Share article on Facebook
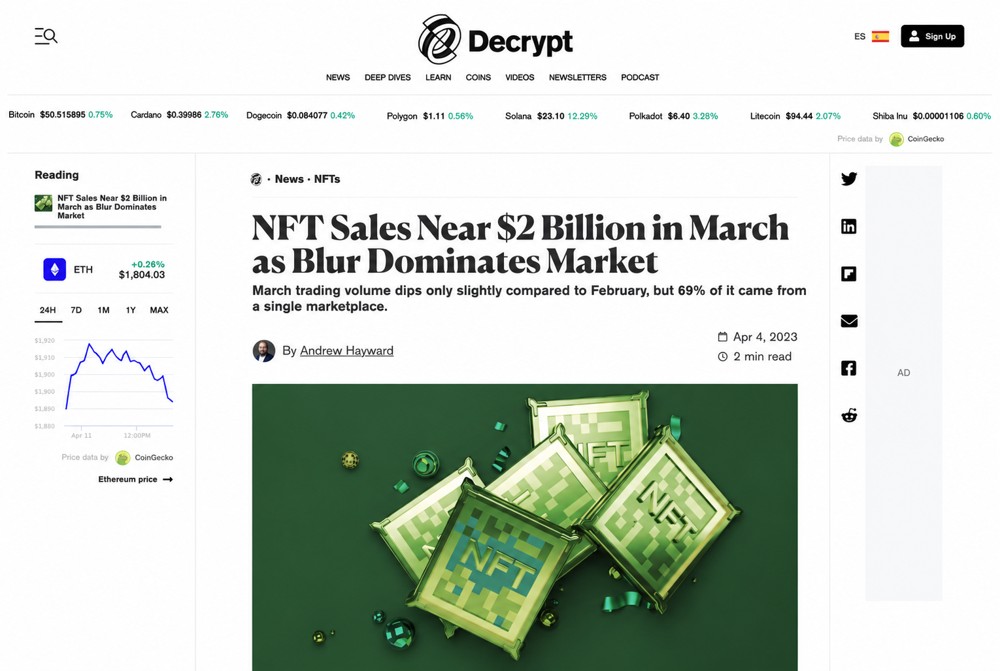The image size is (1000, 671). point(849,368)
